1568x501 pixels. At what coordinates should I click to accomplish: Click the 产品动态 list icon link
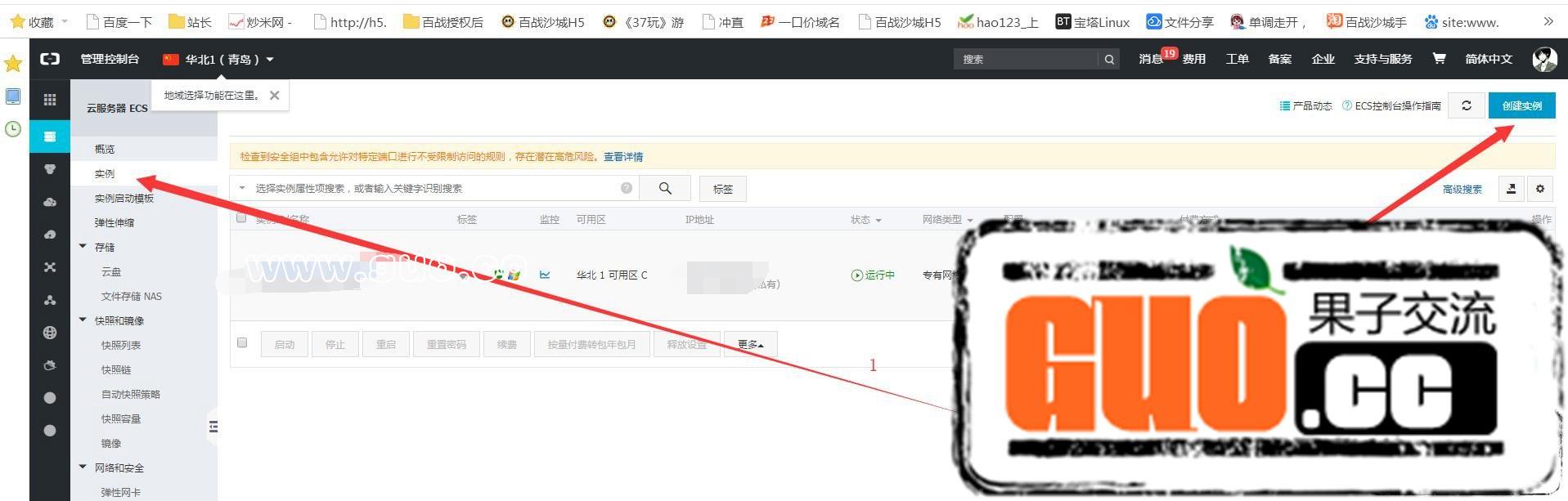1305,105
